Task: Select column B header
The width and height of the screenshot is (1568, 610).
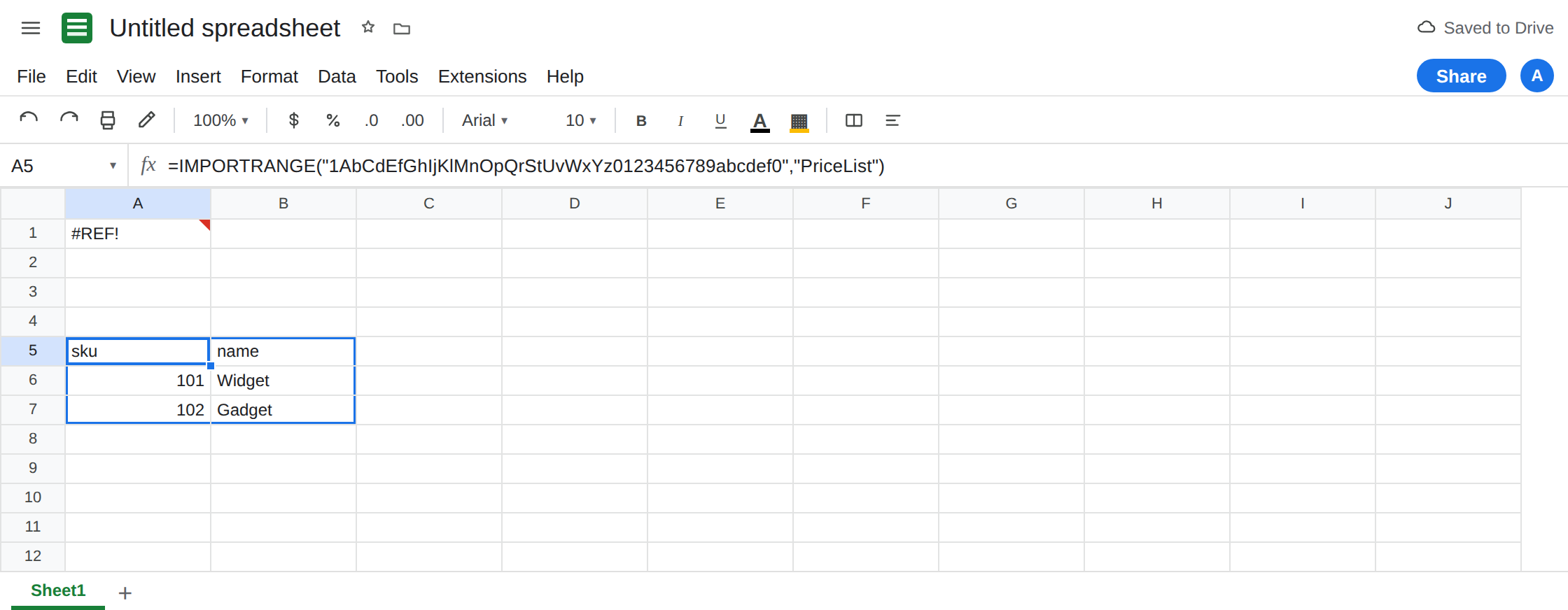Action: [x=283, y=204]
